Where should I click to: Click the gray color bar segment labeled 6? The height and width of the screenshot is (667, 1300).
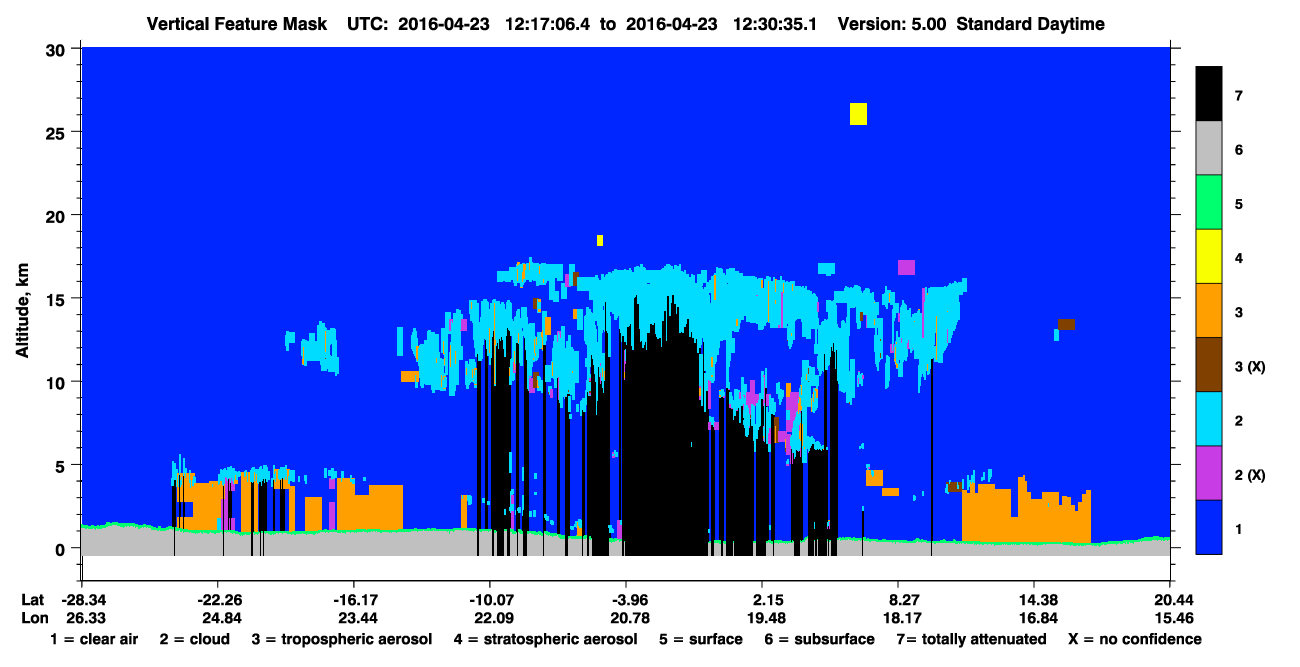(1209, 148)
